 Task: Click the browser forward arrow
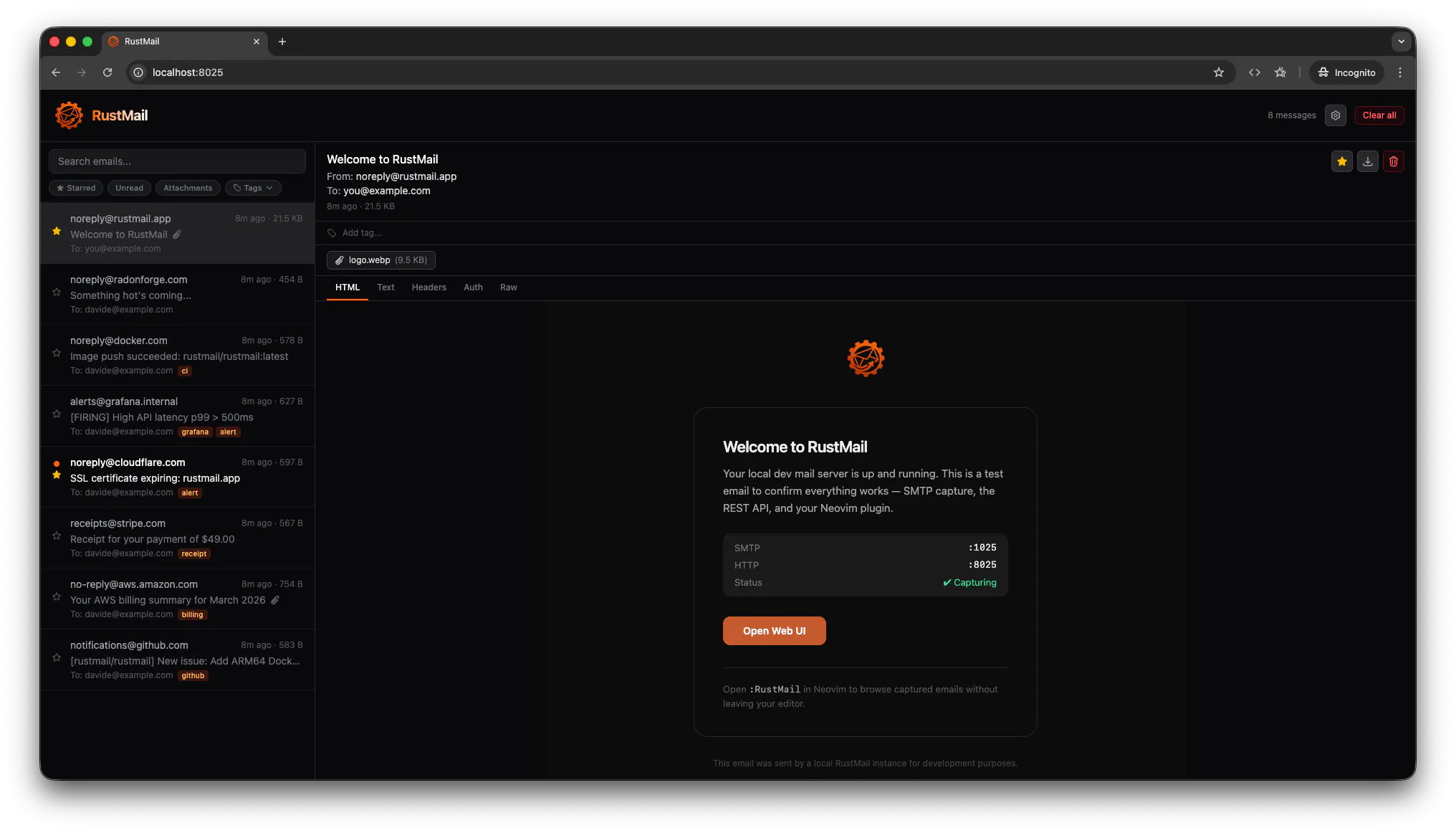pyautogui.click(x=82, y=72)
